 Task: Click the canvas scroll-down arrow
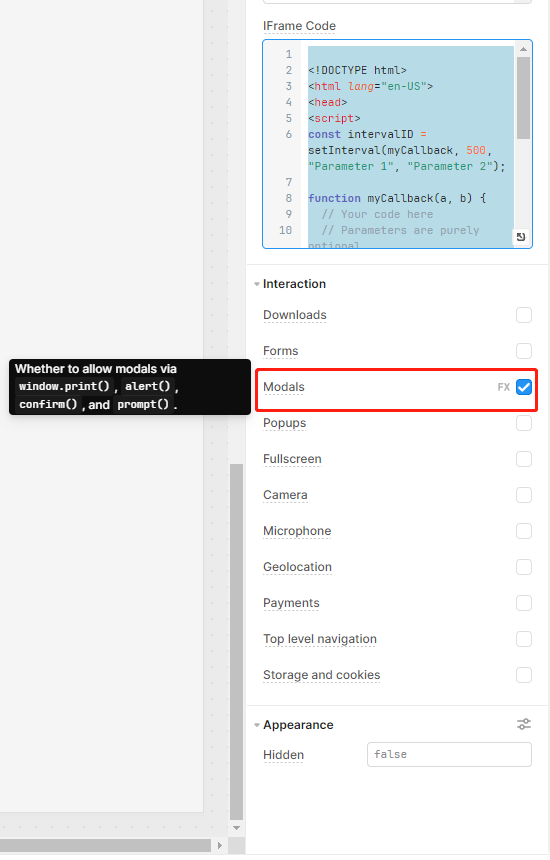coord(236,828)
